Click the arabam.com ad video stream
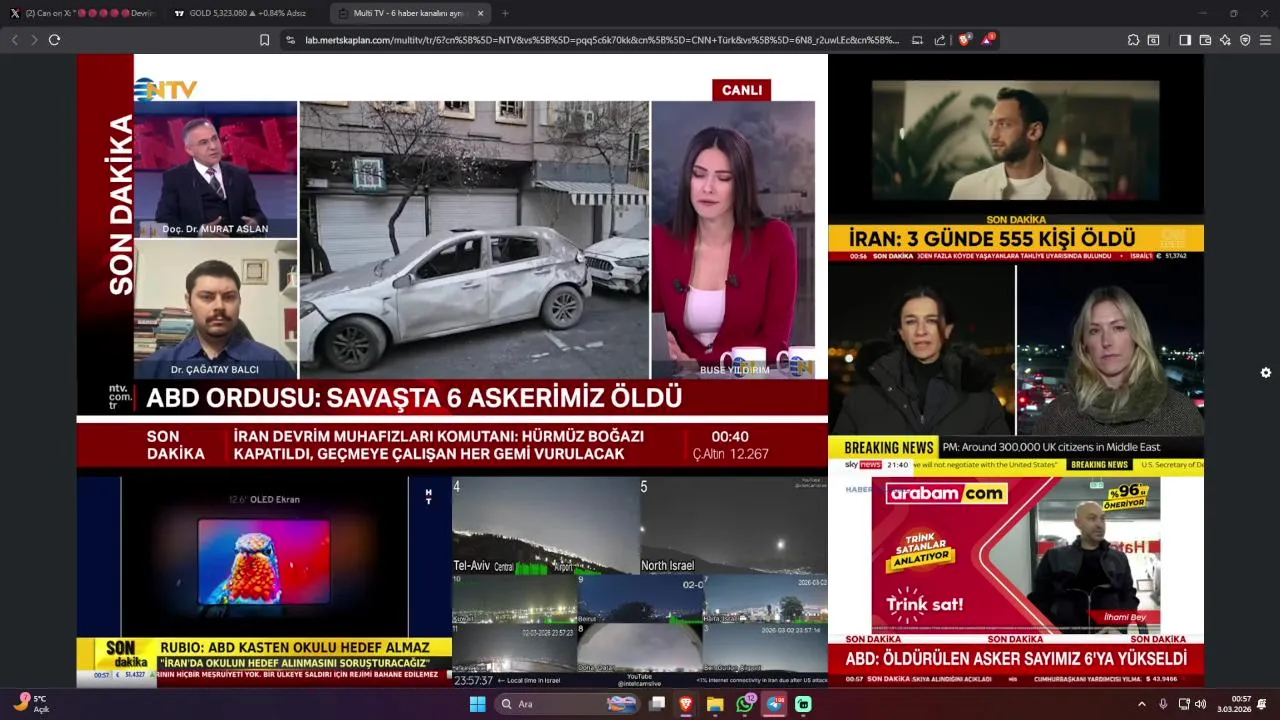This screenshot has width=1280, height=720. 1016,581
